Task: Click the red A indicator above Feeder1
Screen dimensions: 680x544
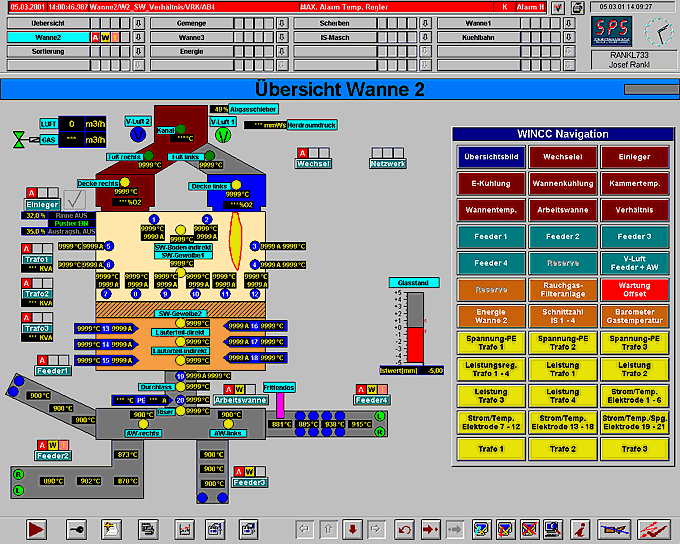Action: 42,360
